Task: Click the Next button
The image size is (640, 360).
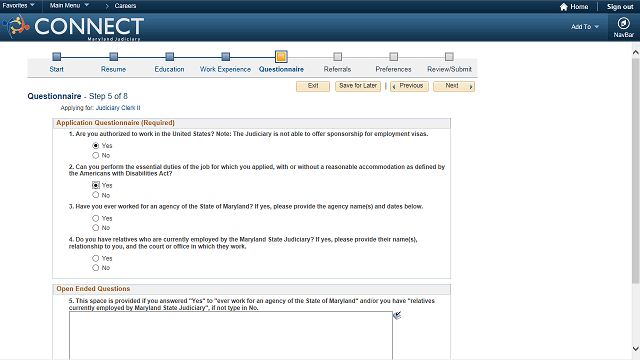Action: 454,86
